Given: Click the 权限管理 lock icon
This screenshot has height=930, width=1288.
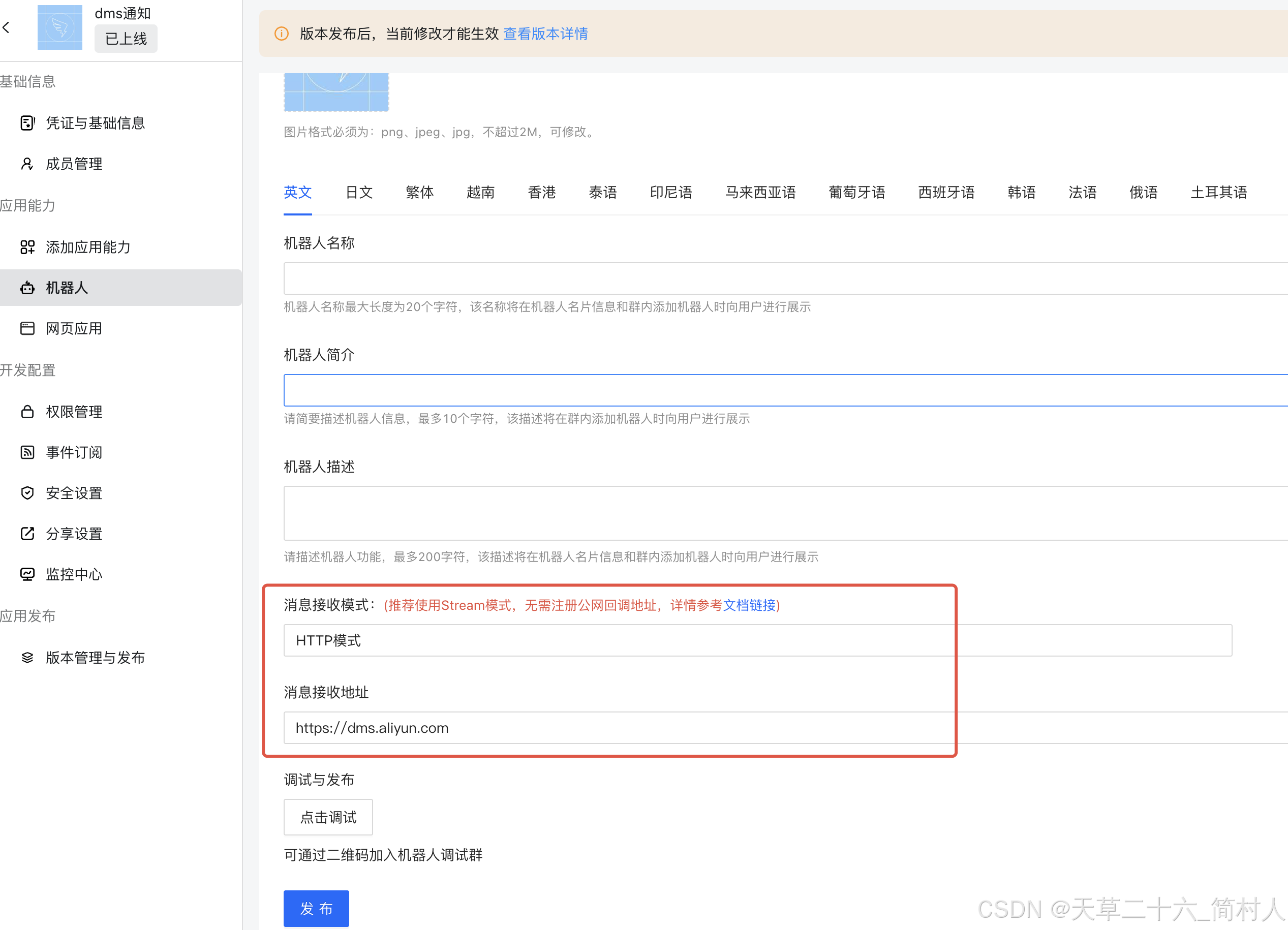Looking at the screenshot, I should [x=27, y=411].
